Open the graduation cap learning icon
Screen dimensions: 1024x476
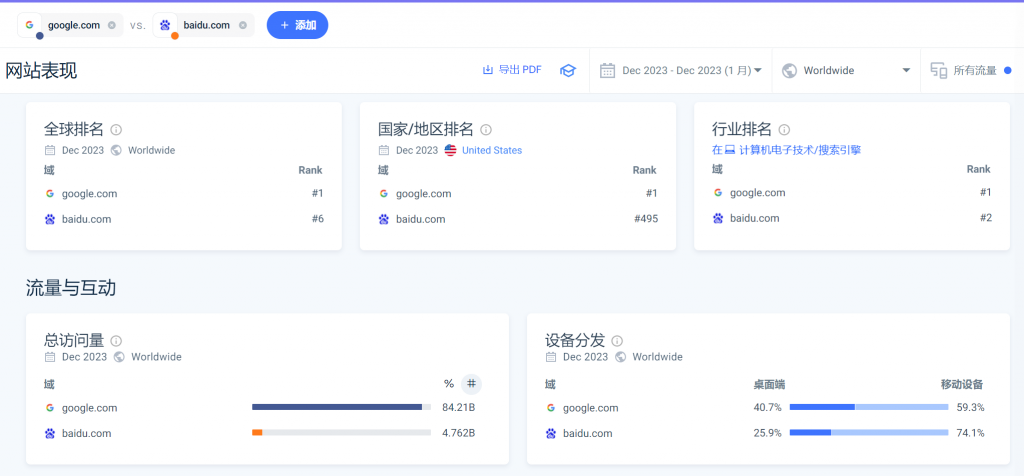[x=568, y=71]
